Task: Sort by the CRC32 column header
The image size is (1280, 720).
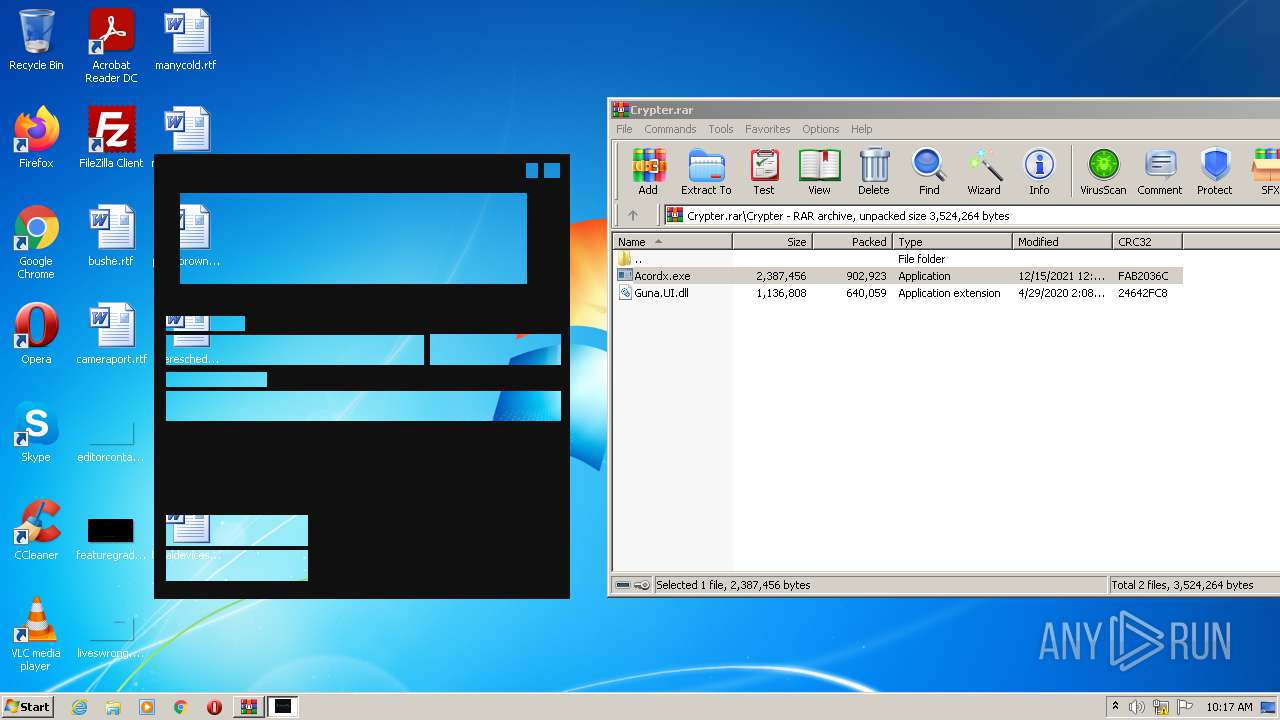Action: (1148, 241)
